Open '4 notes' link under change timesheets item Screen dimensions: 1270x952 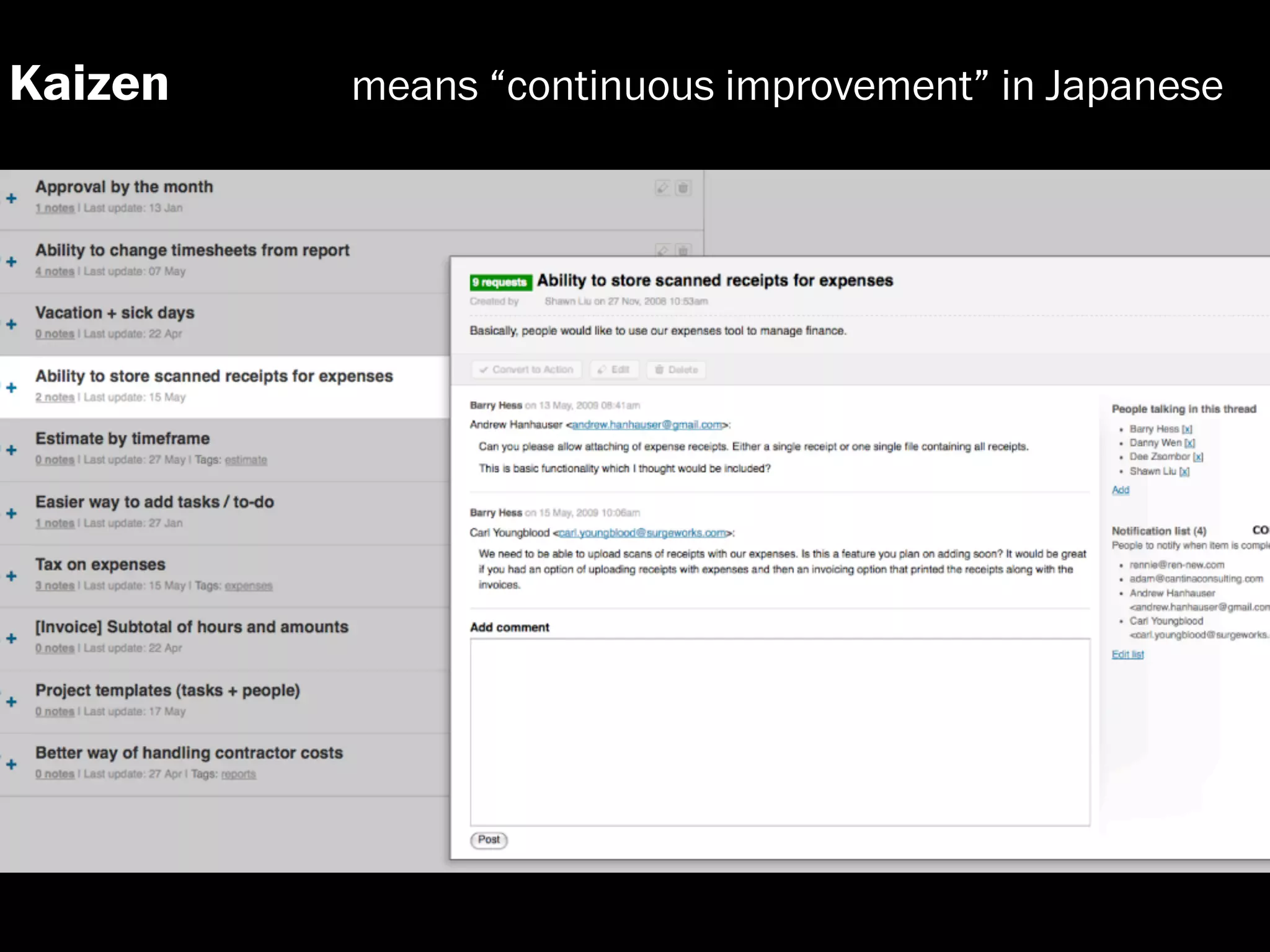[55, 271]
